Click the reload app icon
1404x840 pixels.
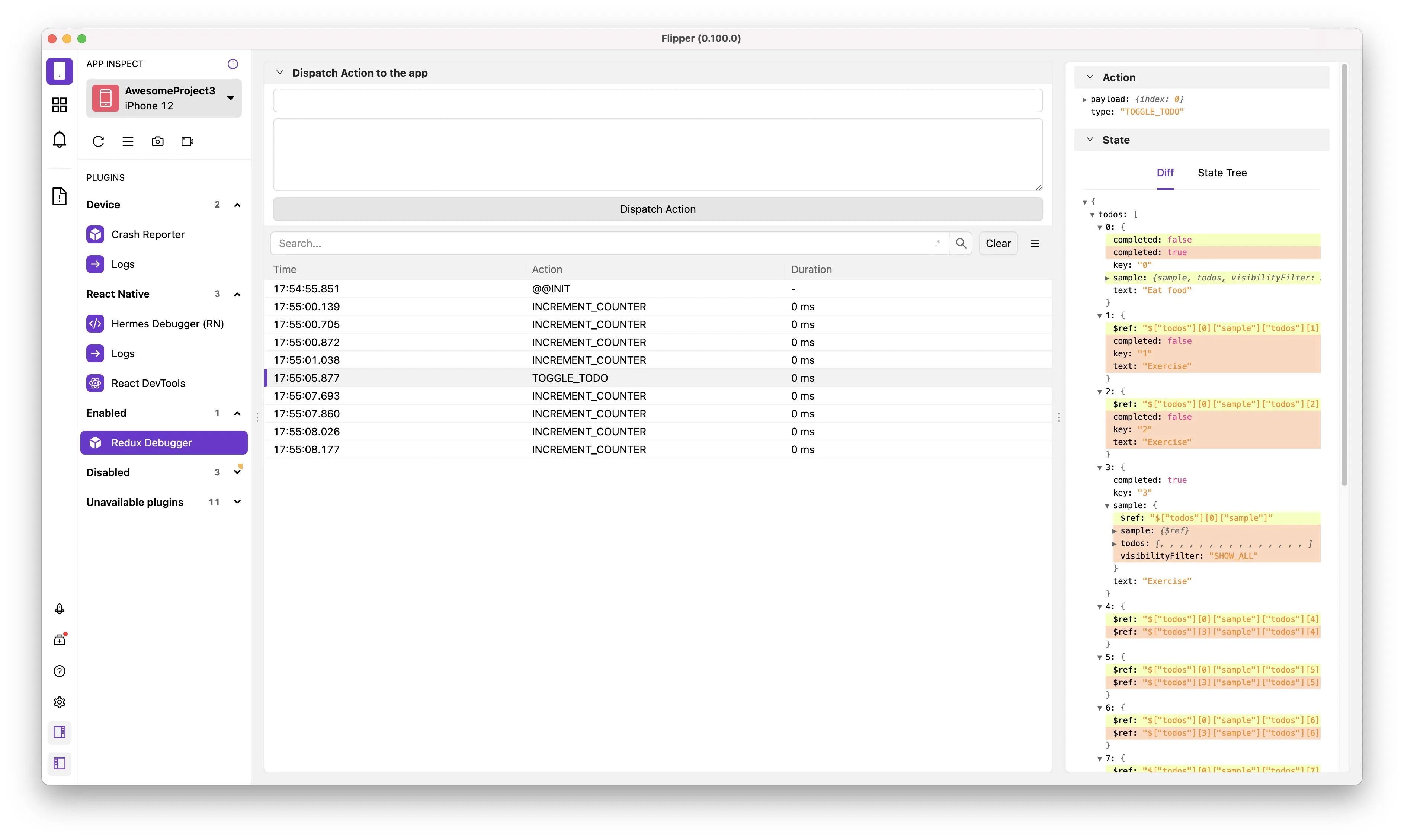(99, 141)
